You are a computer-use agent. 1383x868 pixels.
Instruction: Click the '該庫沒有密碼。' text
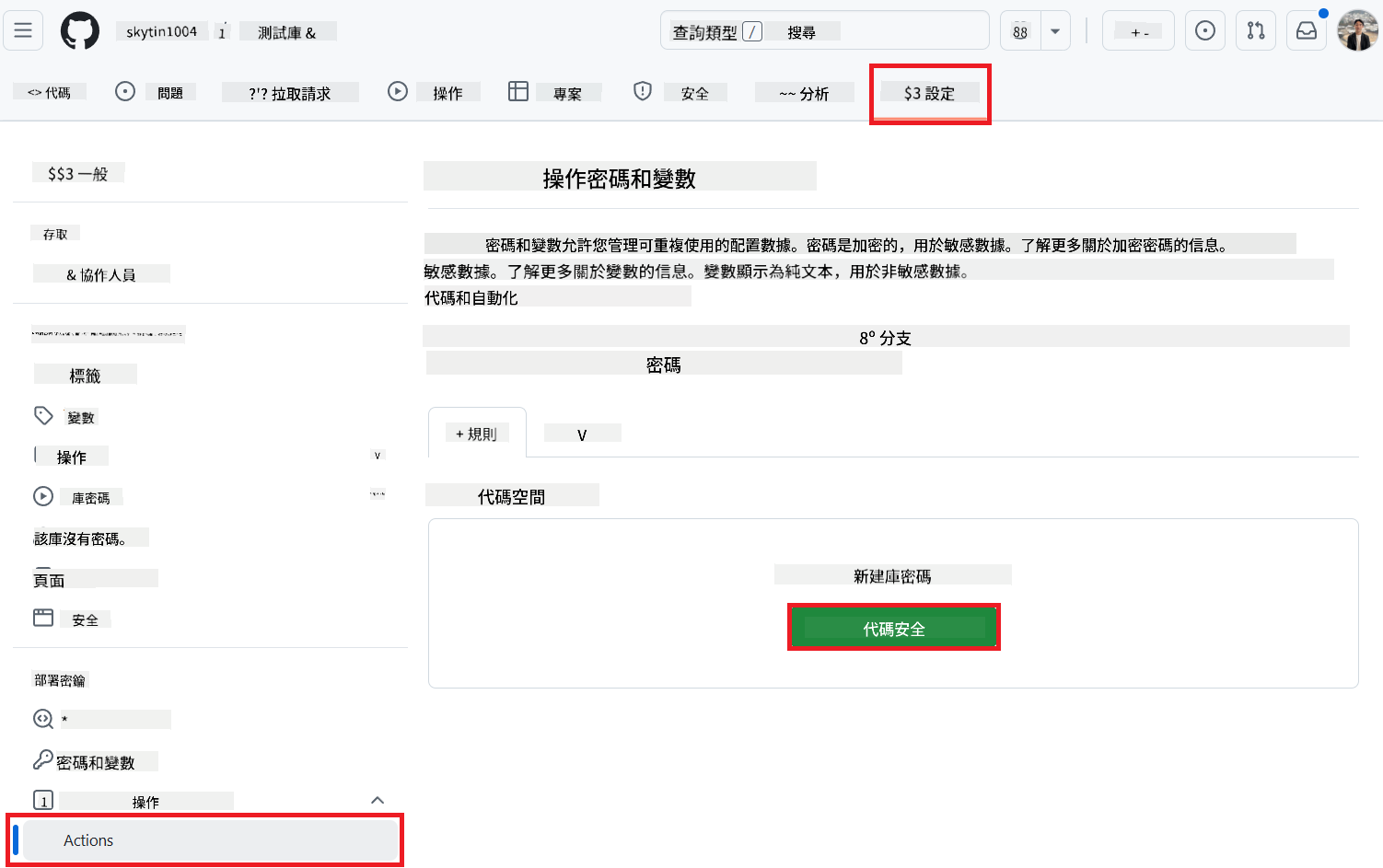[x=80, y=538]
